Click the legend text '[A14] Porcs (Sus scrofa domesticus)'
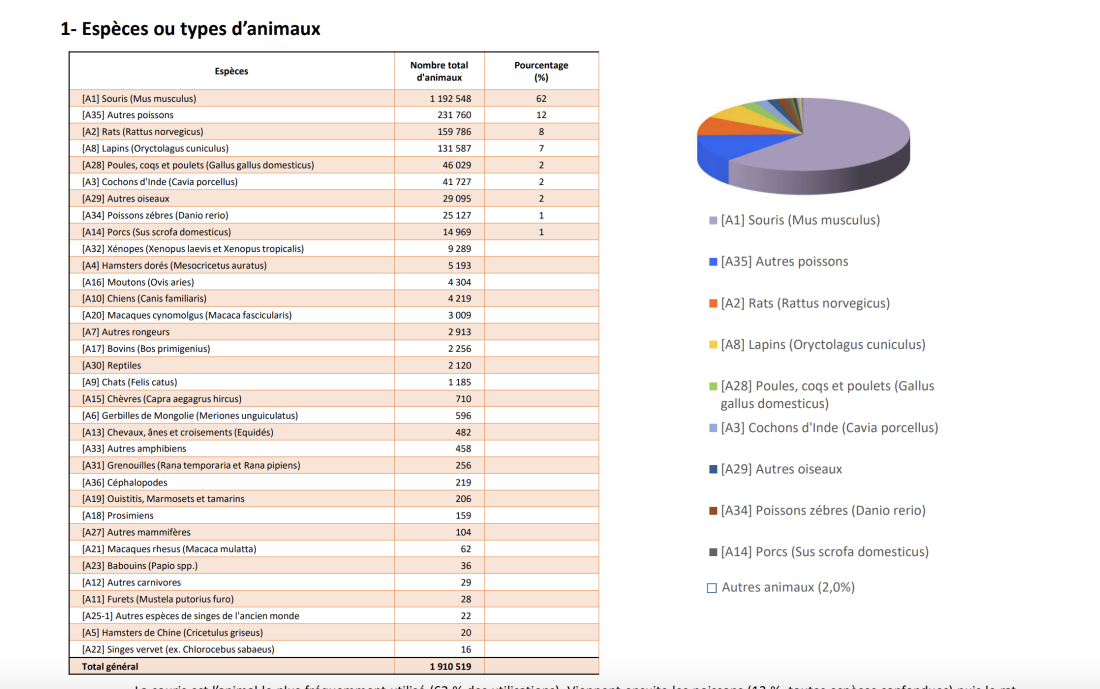The width and height of the screenshot is (1100, 689). point(824,552)
